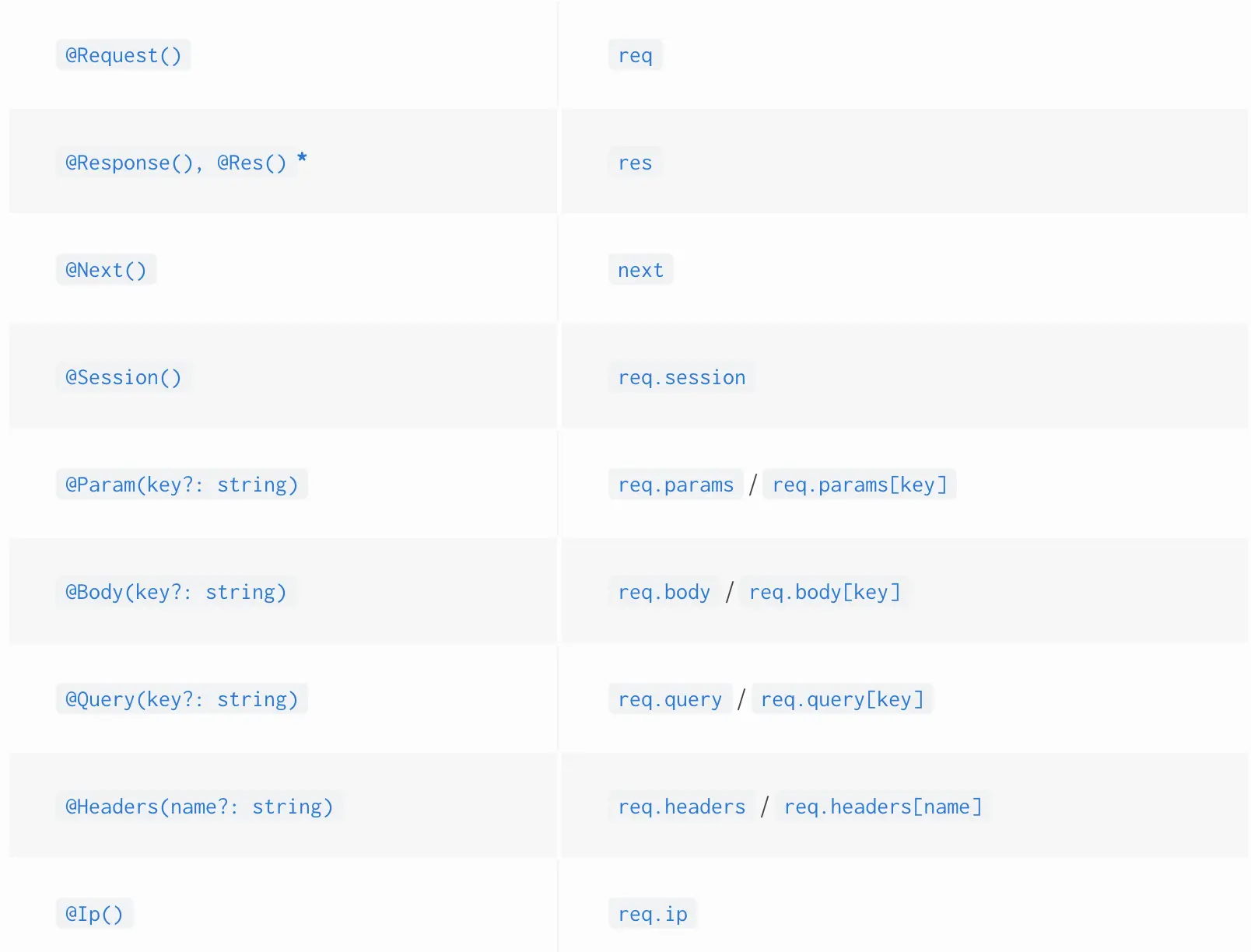The image size is (1251, 952).
Task: Click the req.query[key] code snippet
Action: 842,699
